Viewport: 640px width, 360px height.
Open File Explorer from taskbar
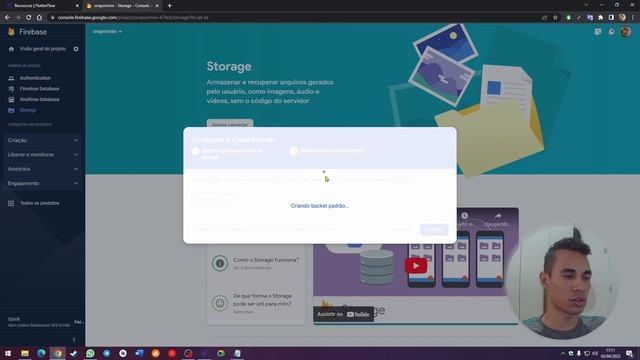pos(25,353)
